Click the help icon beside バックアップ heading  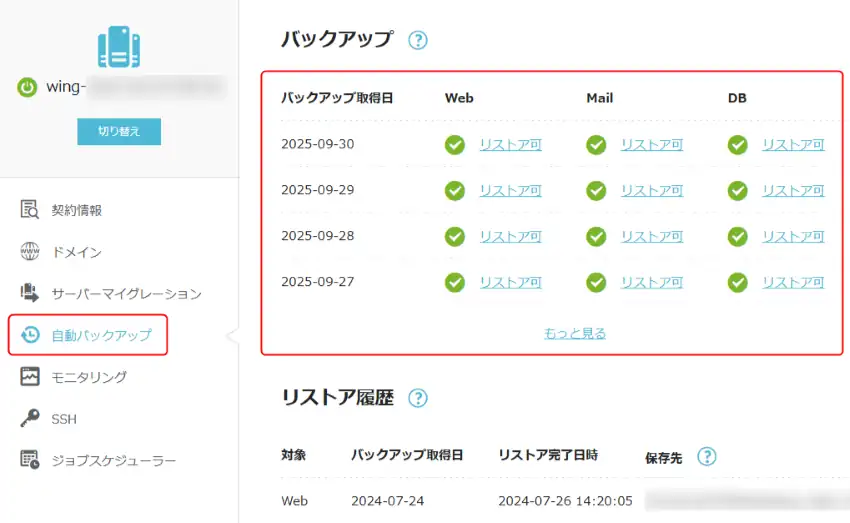[418, 40]
